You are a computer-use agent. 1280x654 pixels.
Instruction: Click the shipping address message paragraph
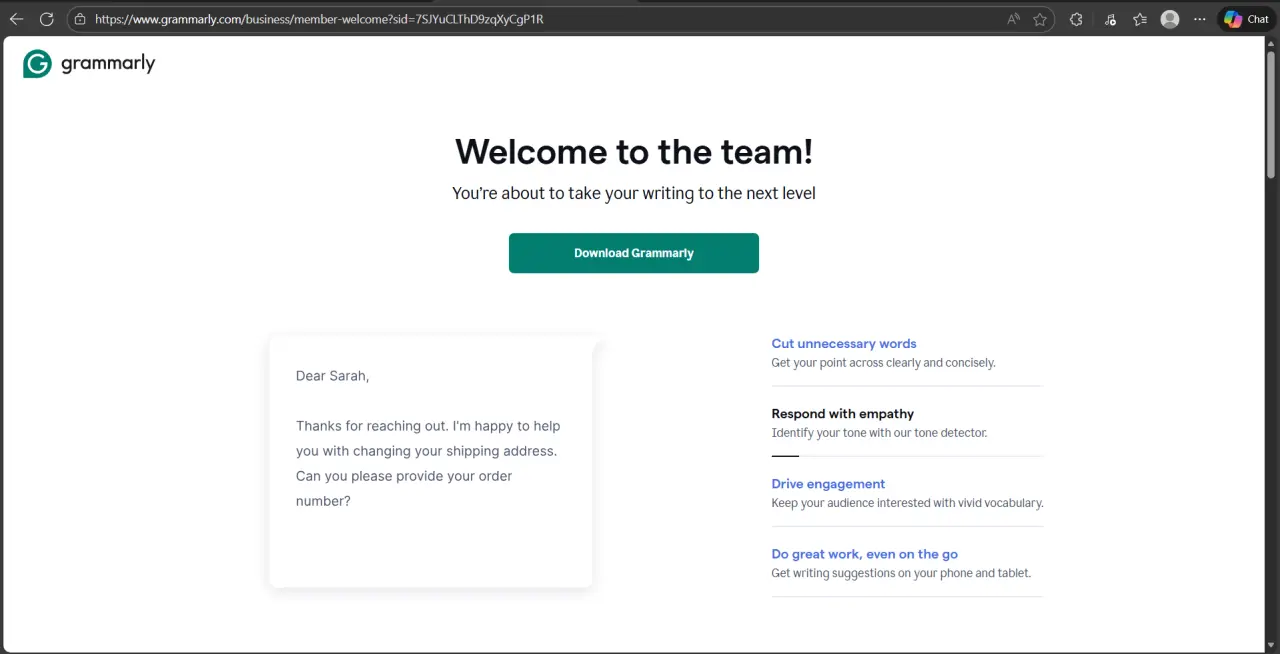[x=428, y=463]
